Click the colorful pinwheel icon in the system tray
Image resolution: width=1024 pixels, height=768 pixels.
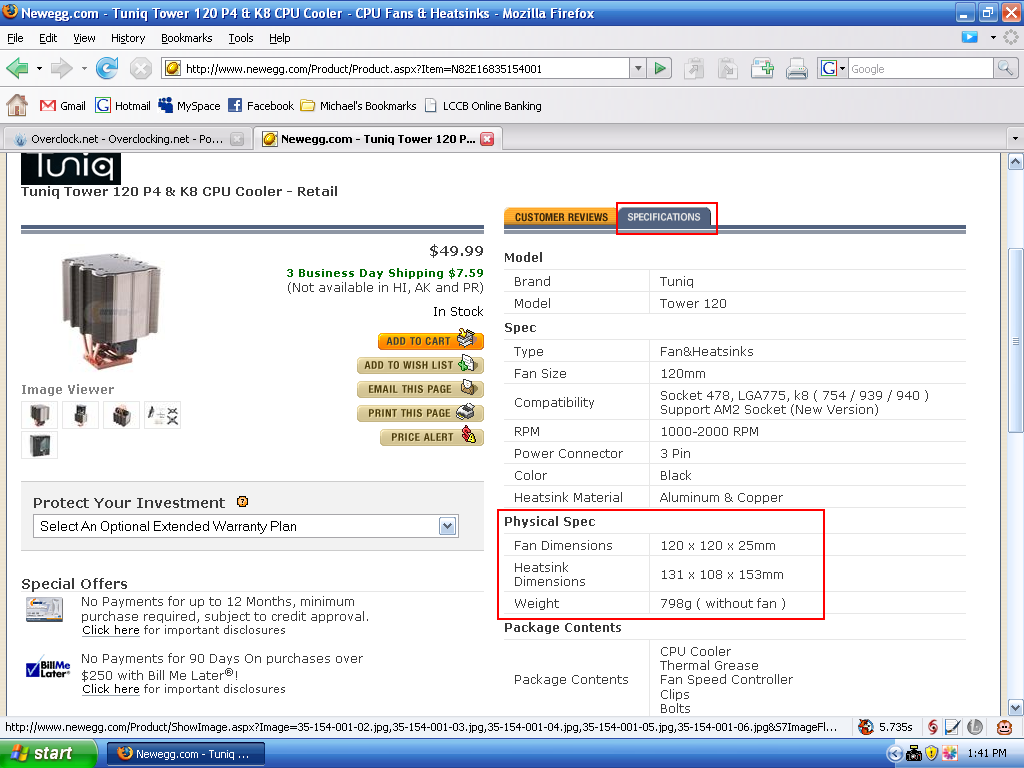[x=949, y=754]
